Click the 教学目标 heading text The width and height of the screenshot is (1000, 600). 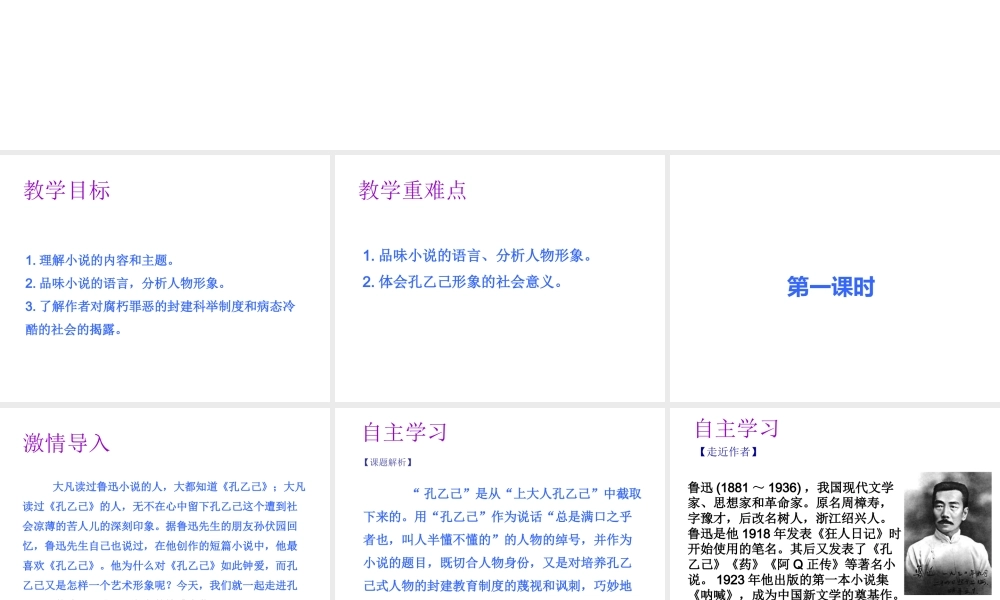point(67,190)
